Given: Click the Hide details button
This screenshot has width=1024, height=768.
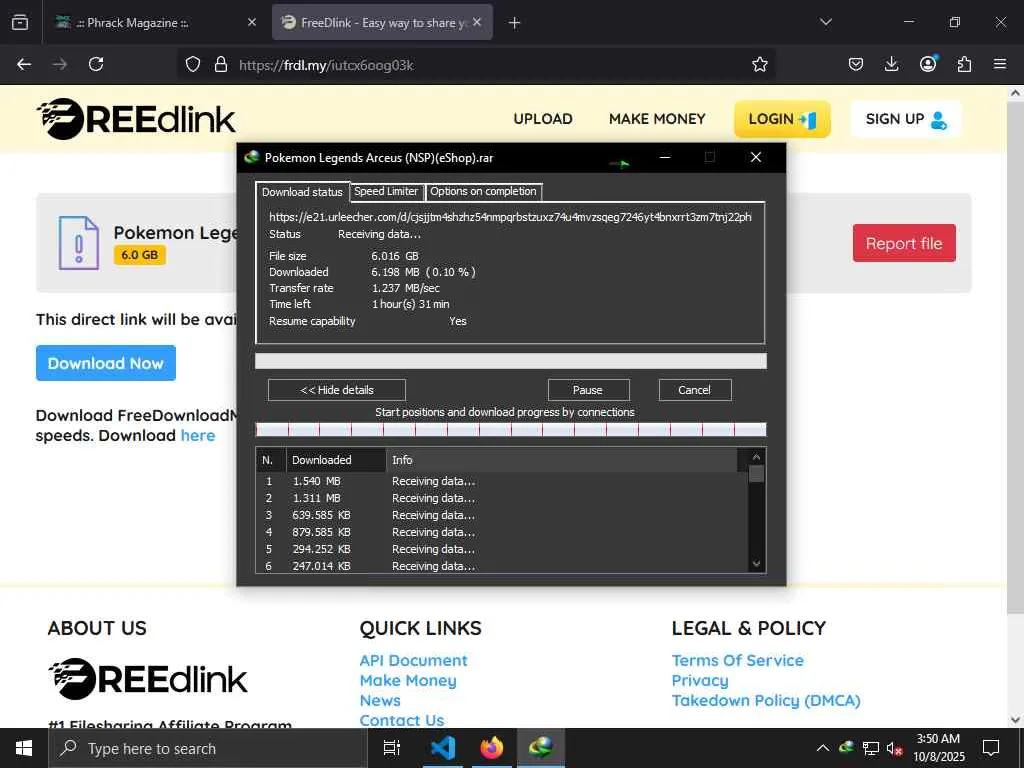Looking at the screenshot, I should point(337,390).
